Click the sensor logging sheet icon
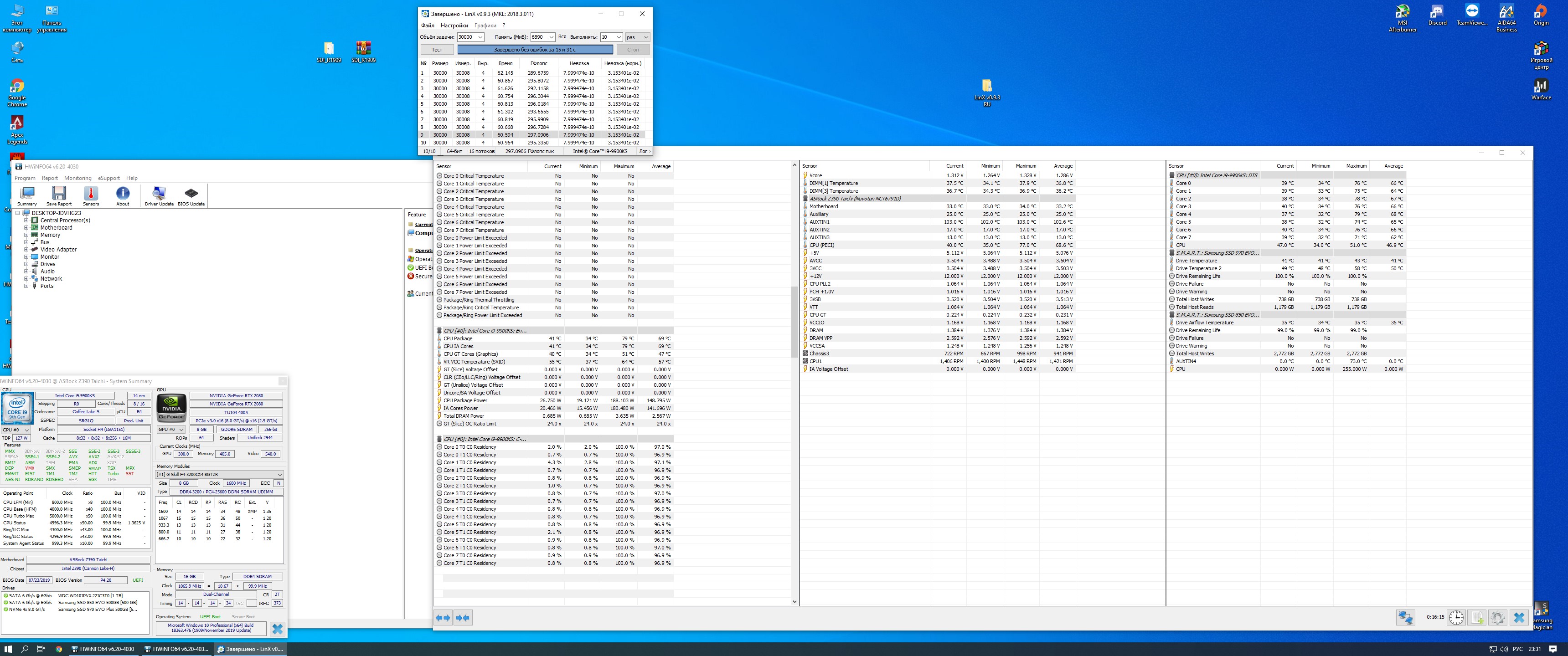Viewport: 1568px width, 656px height. point(1477,617)
